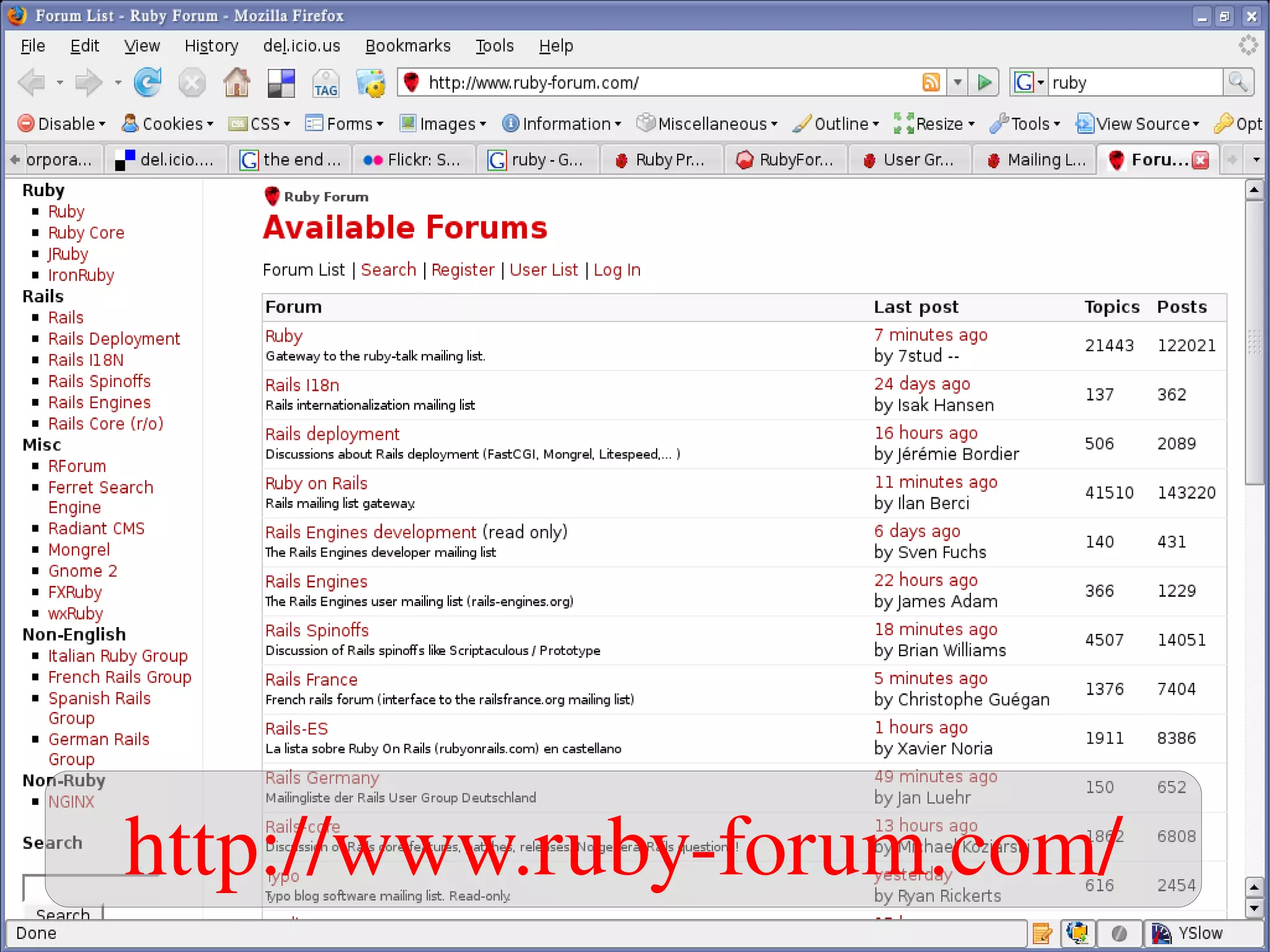Open the View Source dropdown
The height and width of the screenshot is (952, 1270).
(x=1138, y=124)
